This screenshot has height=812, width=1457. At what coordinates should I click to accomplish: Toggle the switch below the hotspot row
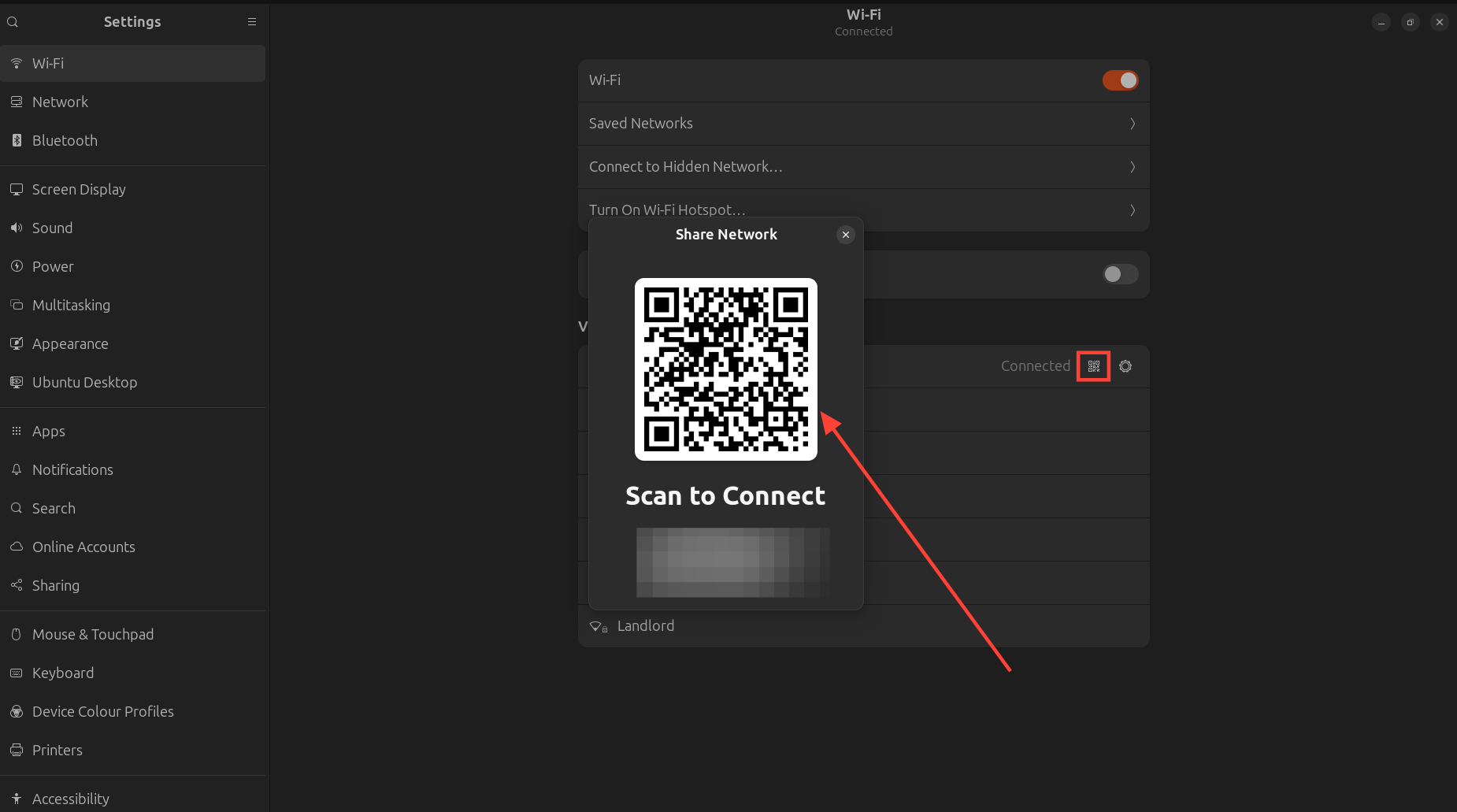1120,274
